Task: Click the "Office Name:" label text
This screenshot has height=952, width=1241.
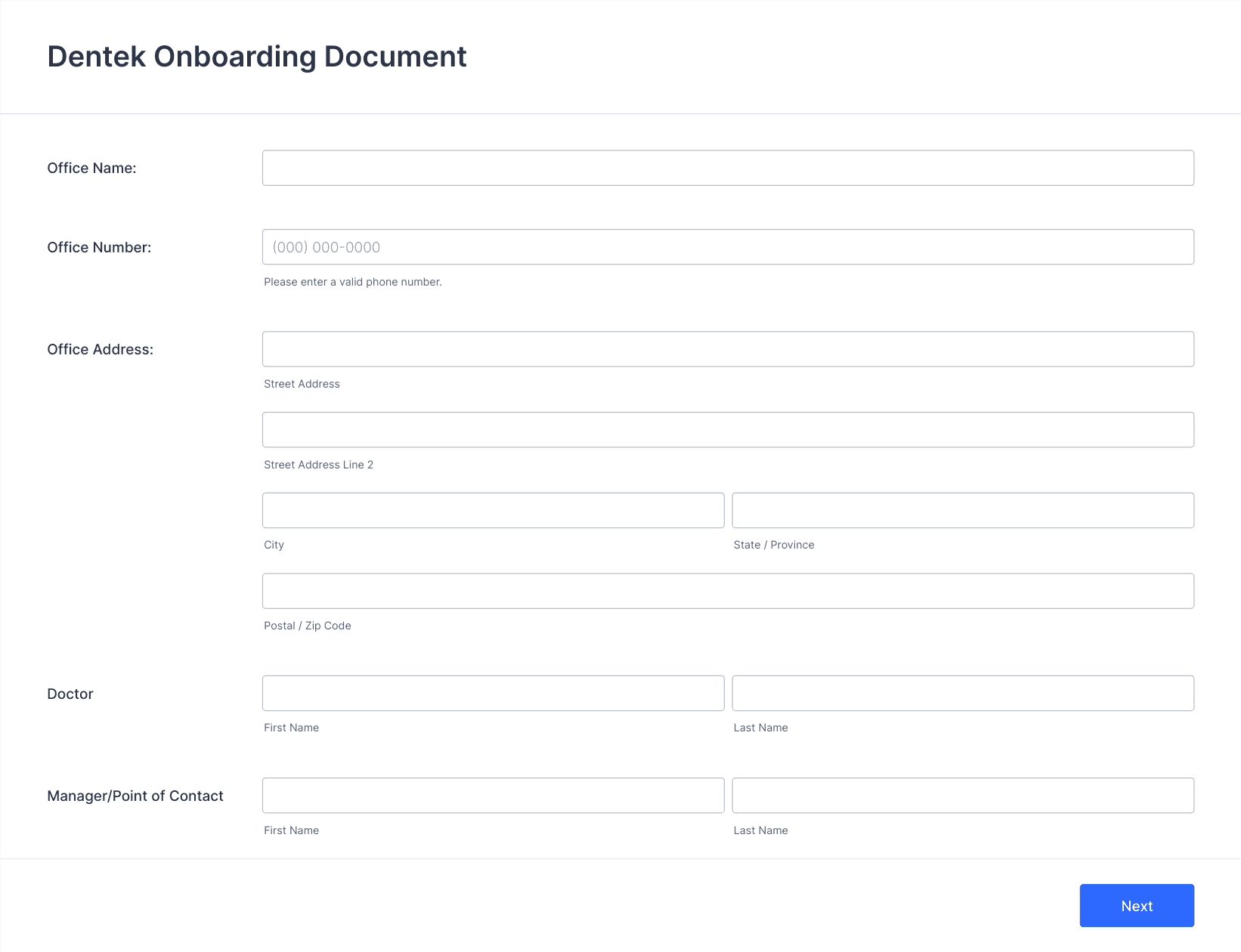Action: pos(91,168)
